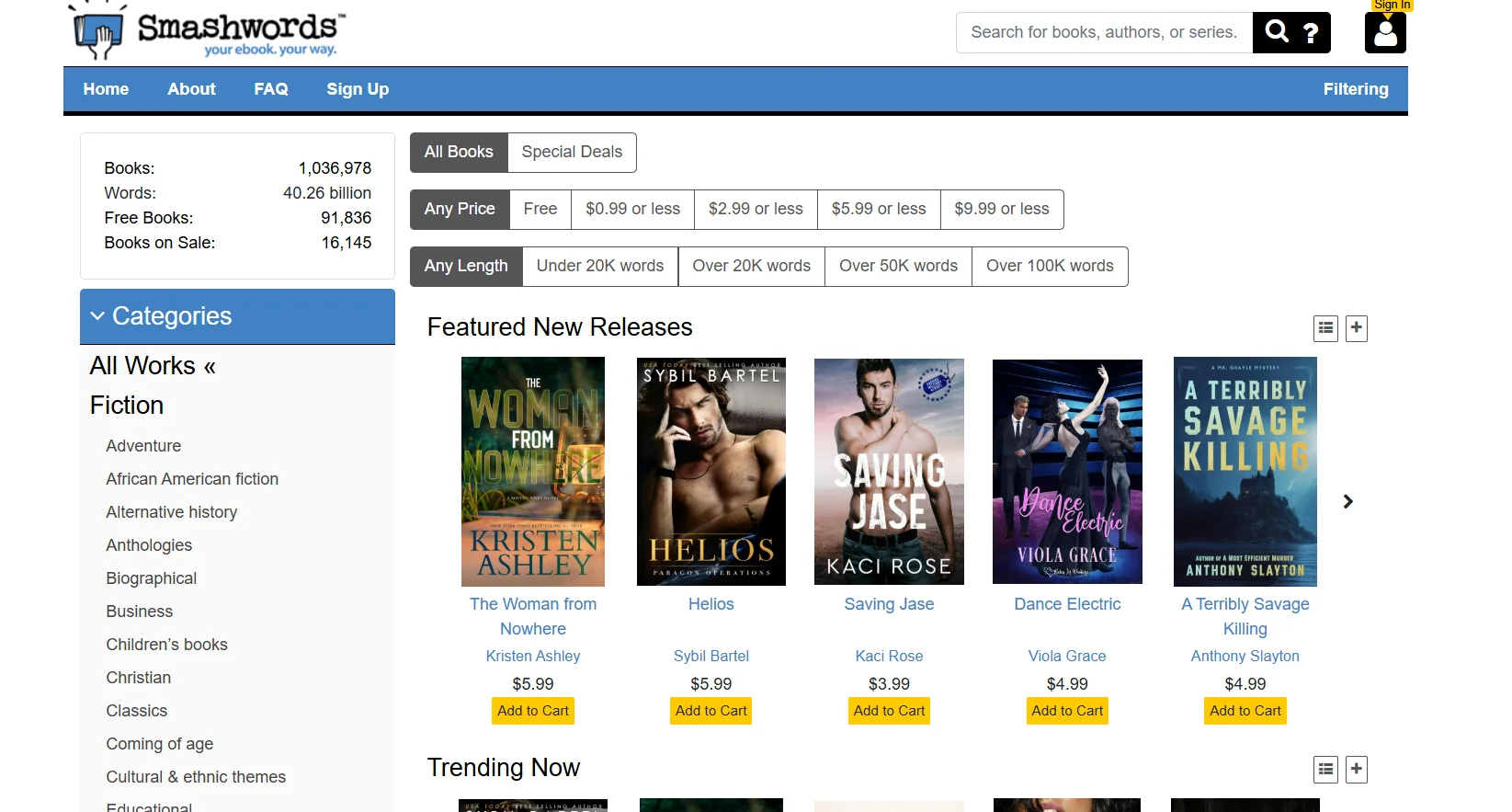Screen dimensions: 1512x812
Task: Add Saving Jase to cart
Action: [889, 711]
